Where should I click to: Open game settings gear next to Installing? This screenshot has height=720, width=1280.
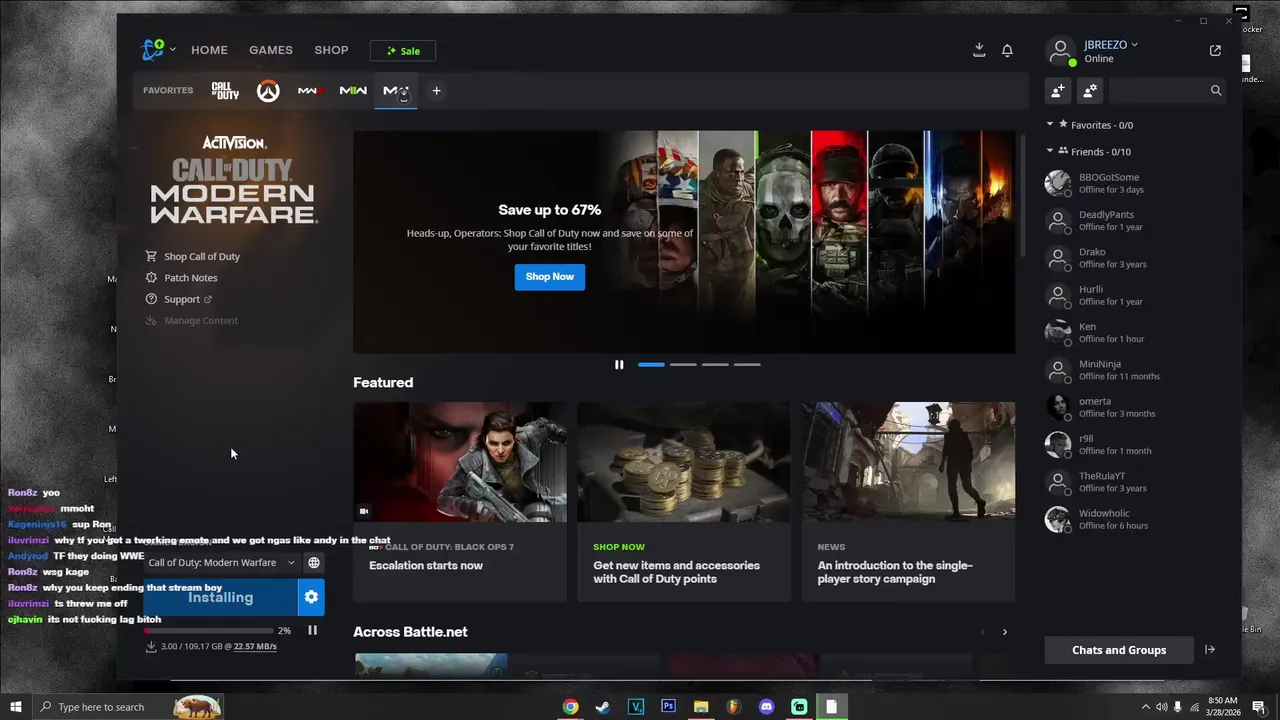point(311,597)
